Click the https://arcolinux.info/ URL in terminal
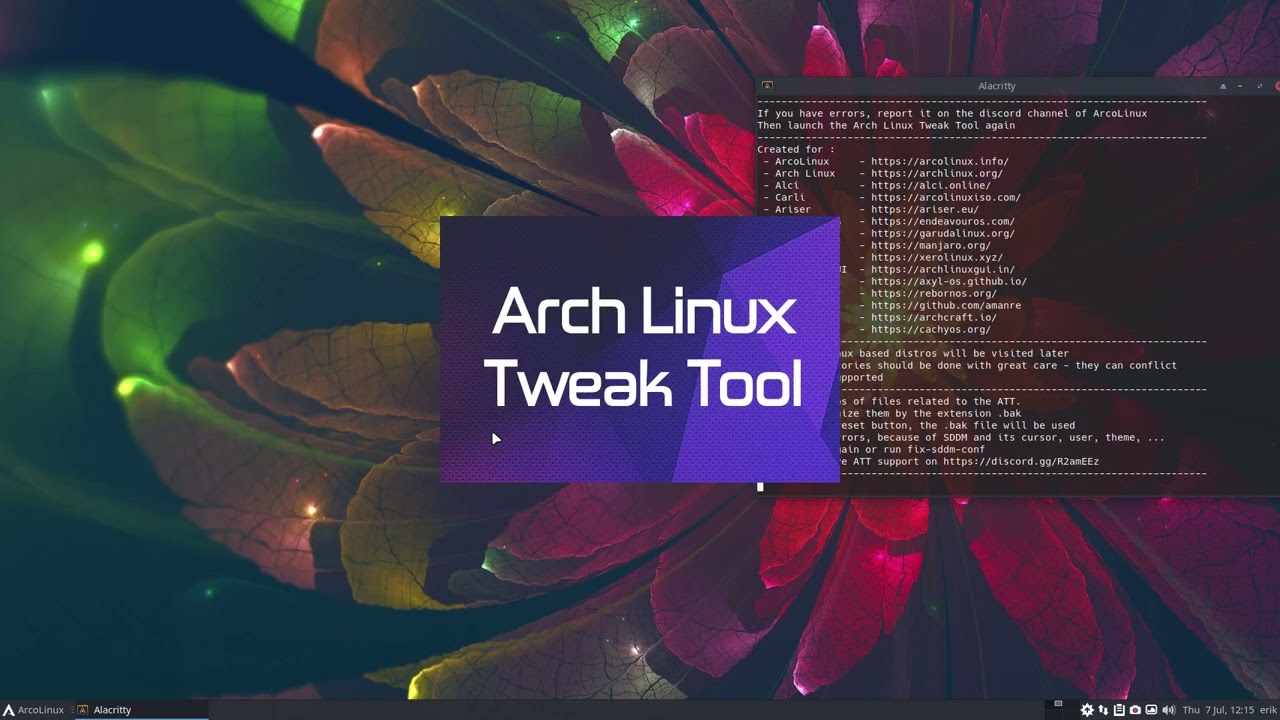 940,162
